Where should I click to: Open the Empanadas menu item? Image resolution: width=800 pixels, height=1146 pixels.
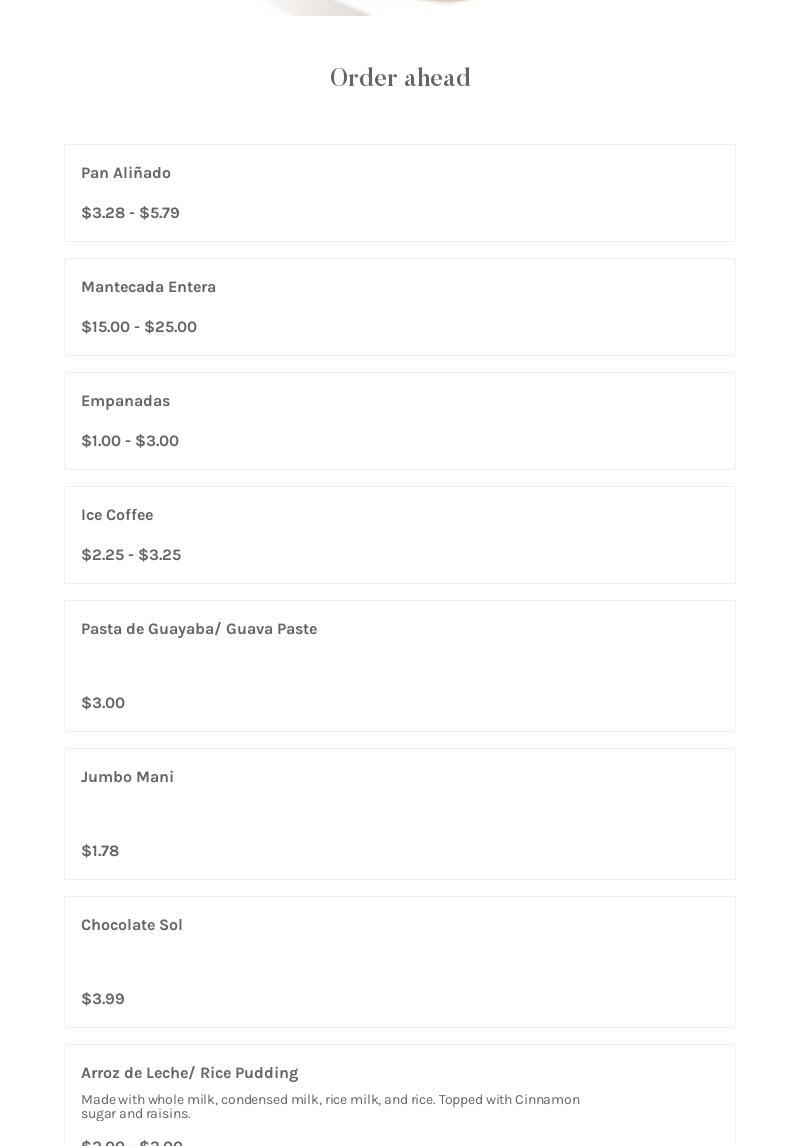[125, 401]
